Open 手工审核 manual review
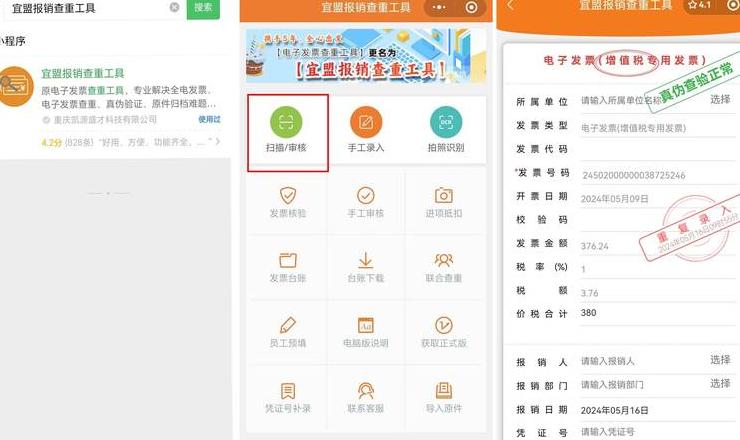The image size is (740, 440). [x=366, y=202]
